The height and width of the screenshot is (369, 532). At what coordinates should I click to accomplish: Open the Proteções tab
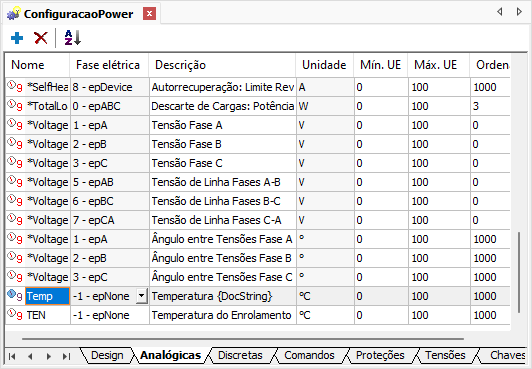(380, 355)
